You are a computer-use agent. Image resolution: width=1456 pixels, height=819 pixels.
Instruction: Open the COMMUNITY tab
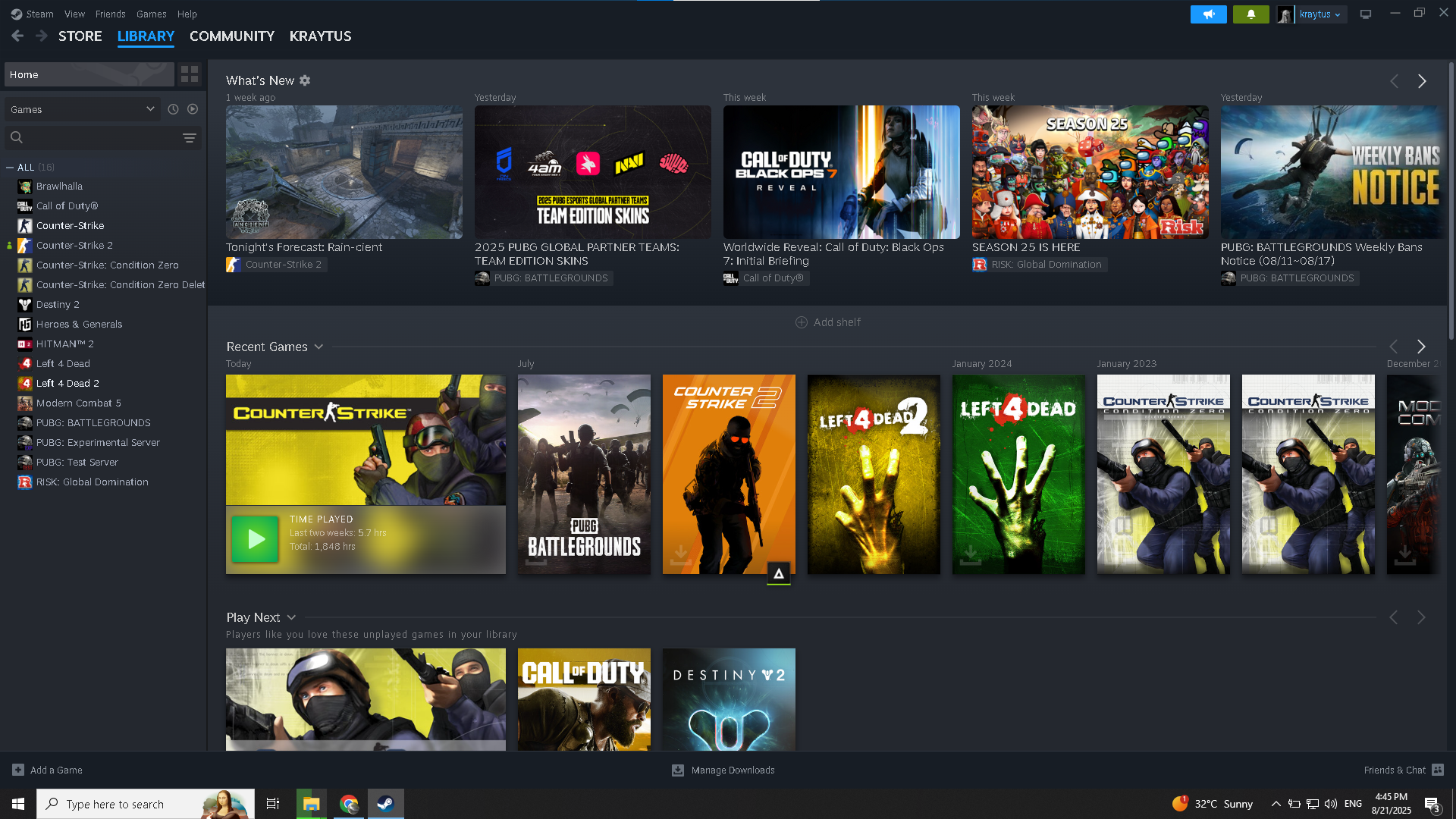coord(231,36)
